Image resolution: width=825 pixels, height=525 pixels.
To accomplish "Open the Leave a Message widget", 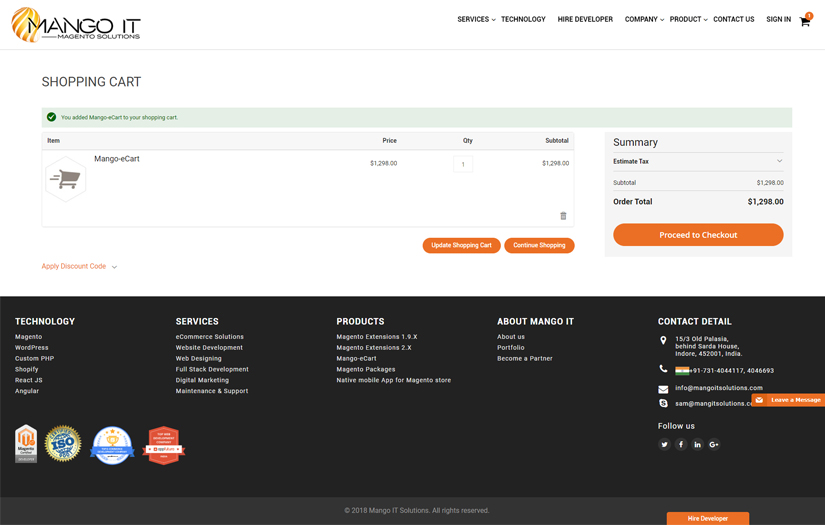I will [x=788, y=400].
